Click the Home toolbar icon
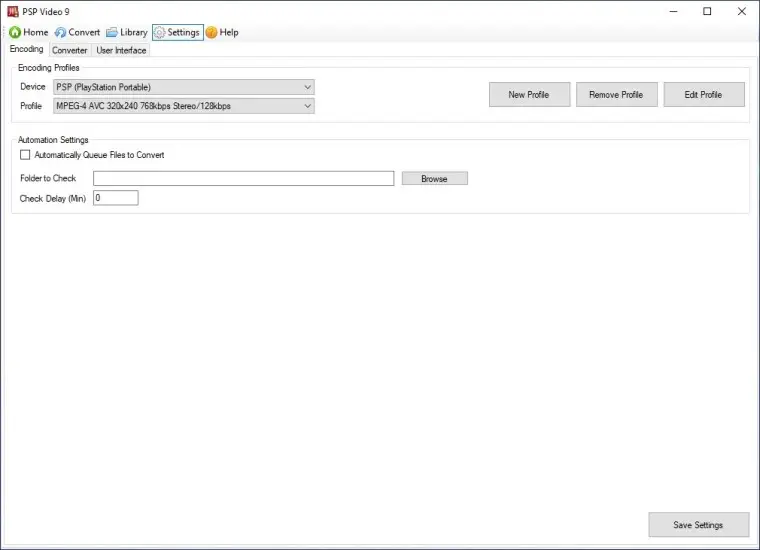 pyautogui.click(x=15, y=32)
